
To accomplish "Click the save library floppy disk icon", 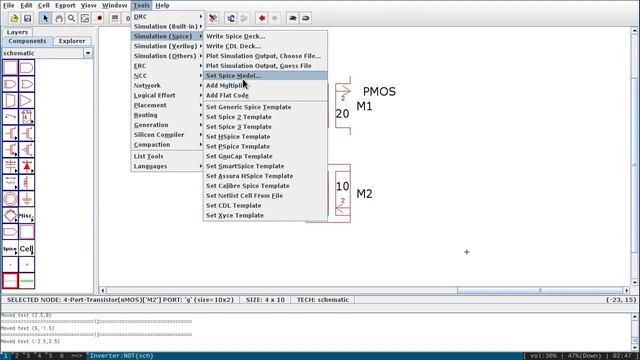I will coord(27,18).
